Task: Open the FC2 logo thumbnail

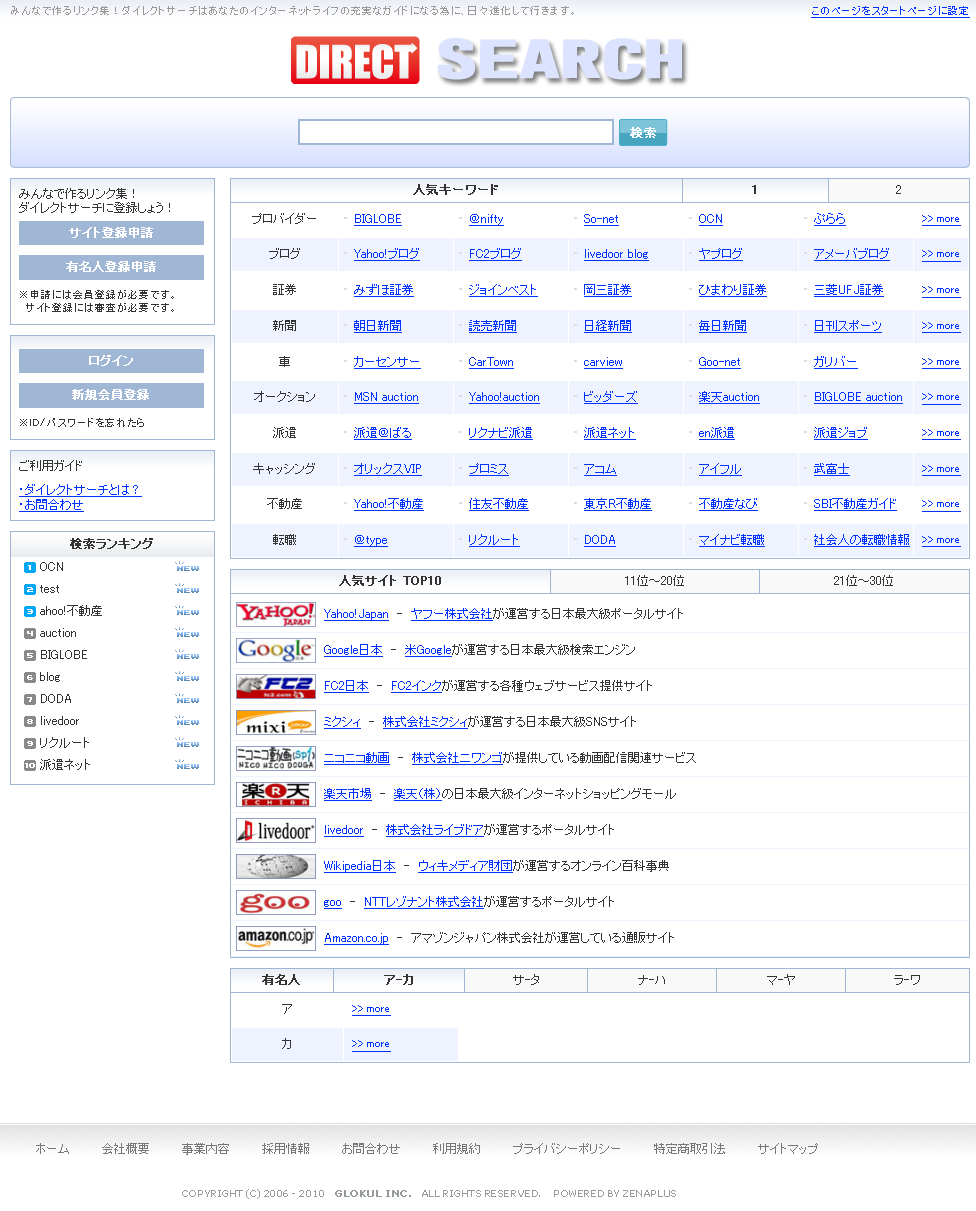Action: (x=276, y=686)
